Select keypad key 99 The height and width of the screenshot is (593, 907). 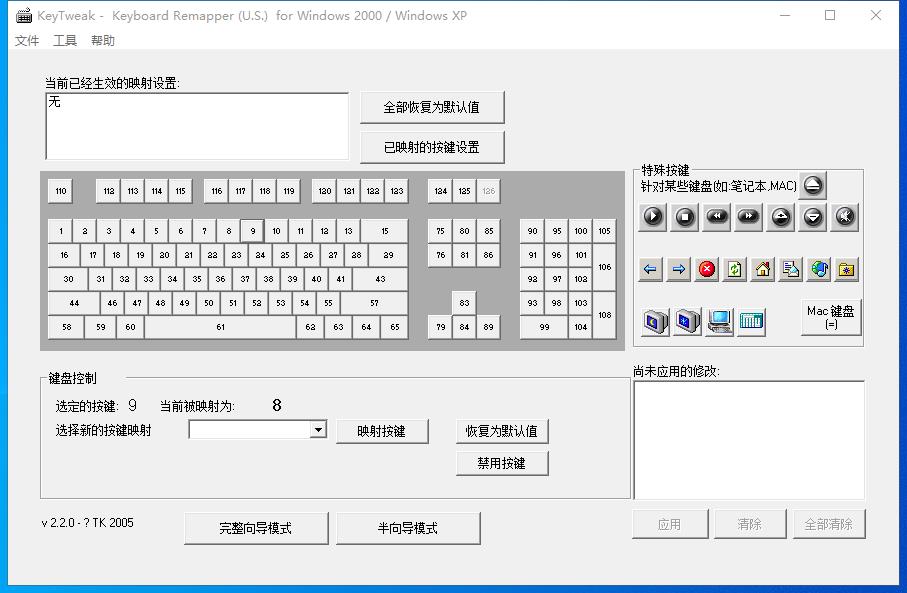click(x=544, y=327)
